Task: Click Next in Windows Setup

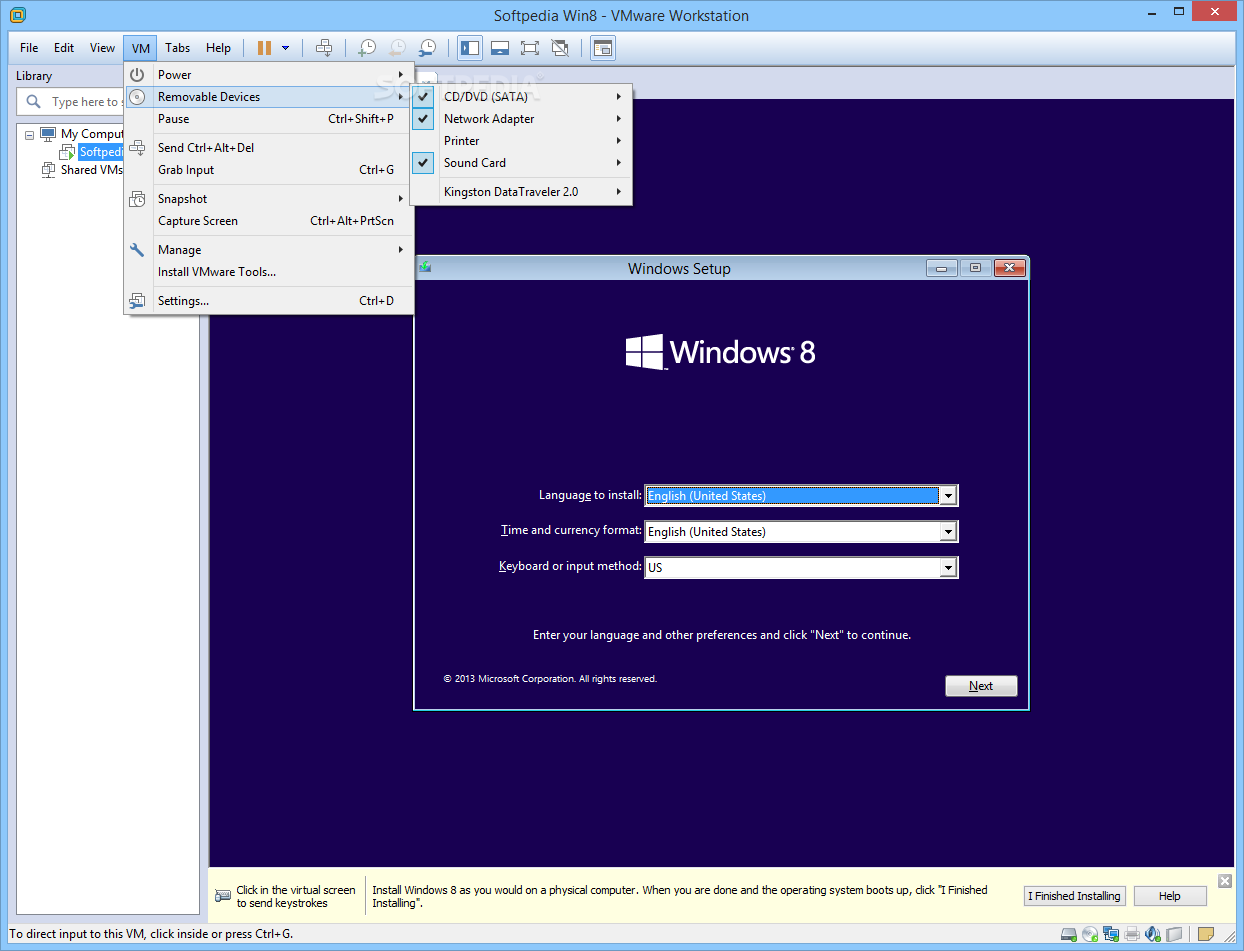Action: [981, 686]
